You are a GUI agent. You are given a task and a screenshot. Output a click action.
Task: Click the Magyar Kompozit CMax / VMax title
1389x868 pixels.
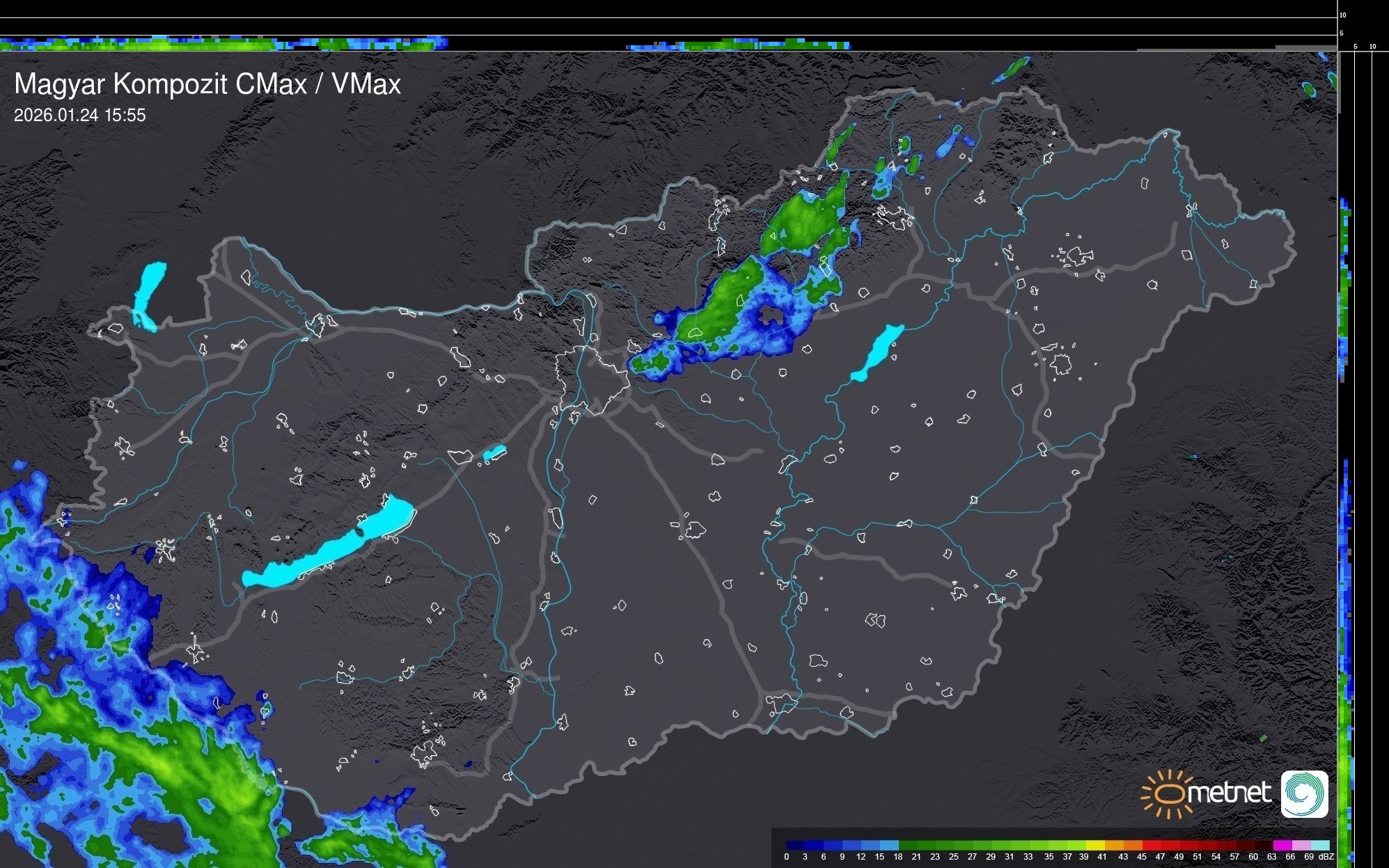tap(207, 84)
